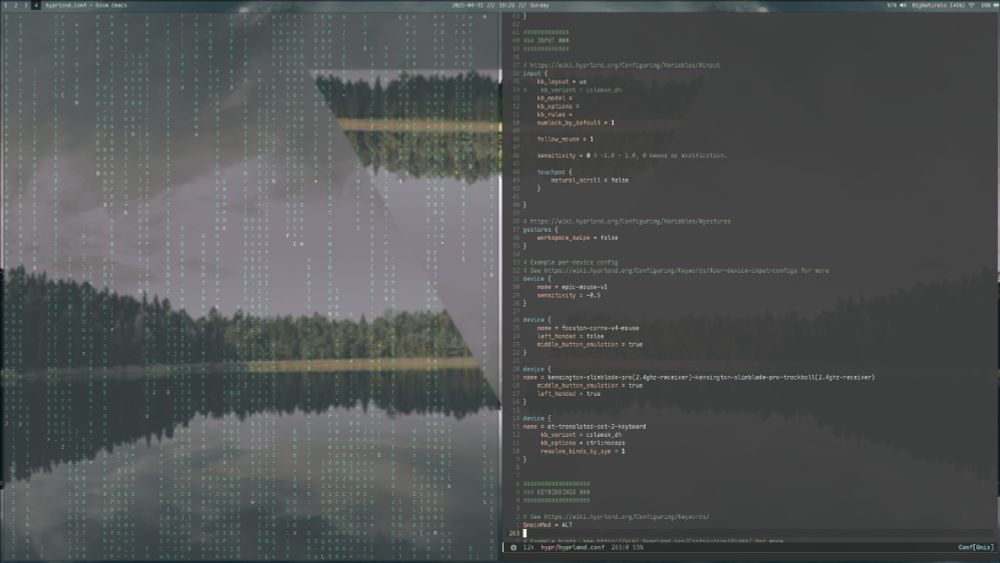Click the volume speaker icon in the top bar
Image resolution: width=1000 pixels, height=563 pixels.
(x=903, y=5)
